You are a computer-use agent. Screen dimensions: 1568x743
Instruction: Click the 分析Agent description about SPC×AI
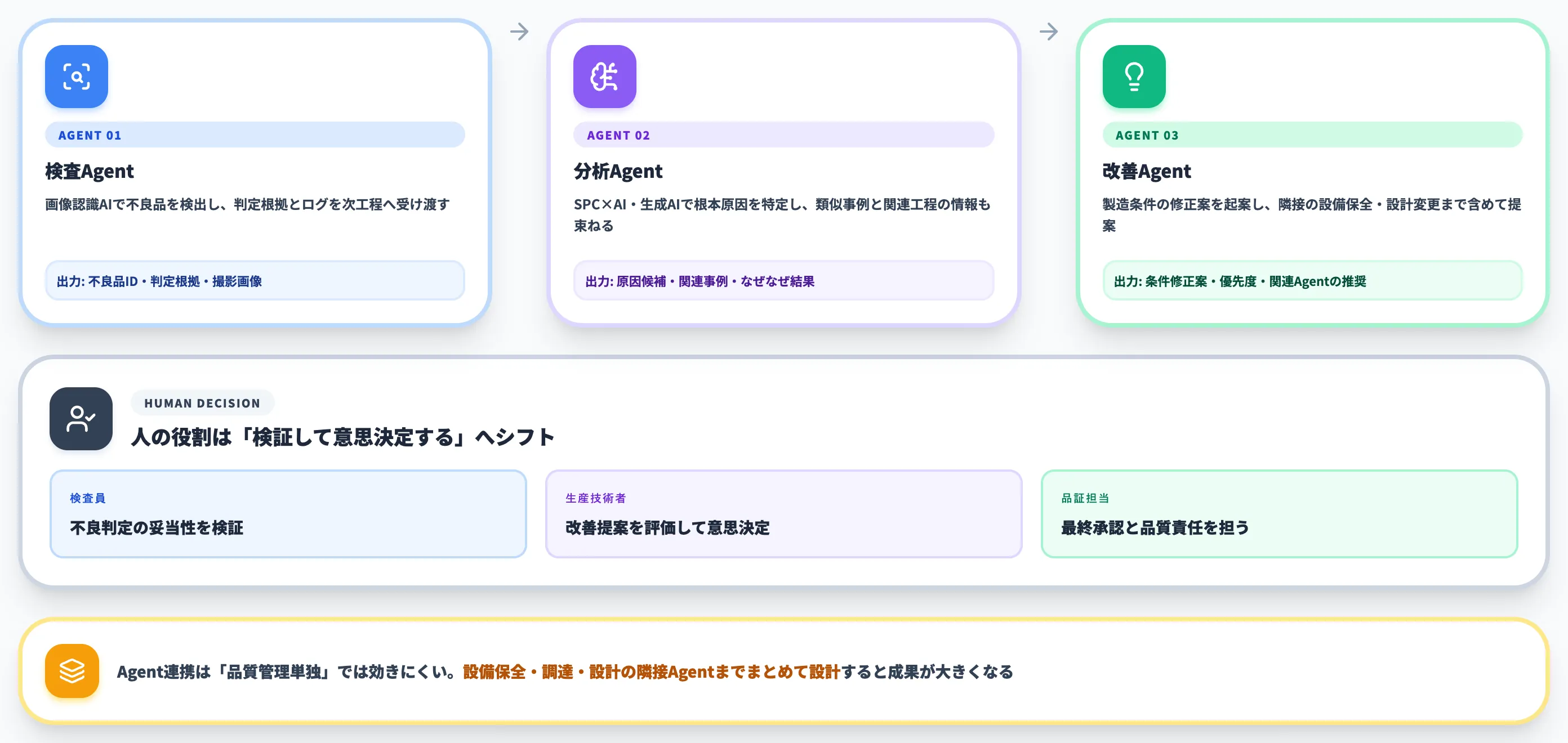(x=782, y=215)
